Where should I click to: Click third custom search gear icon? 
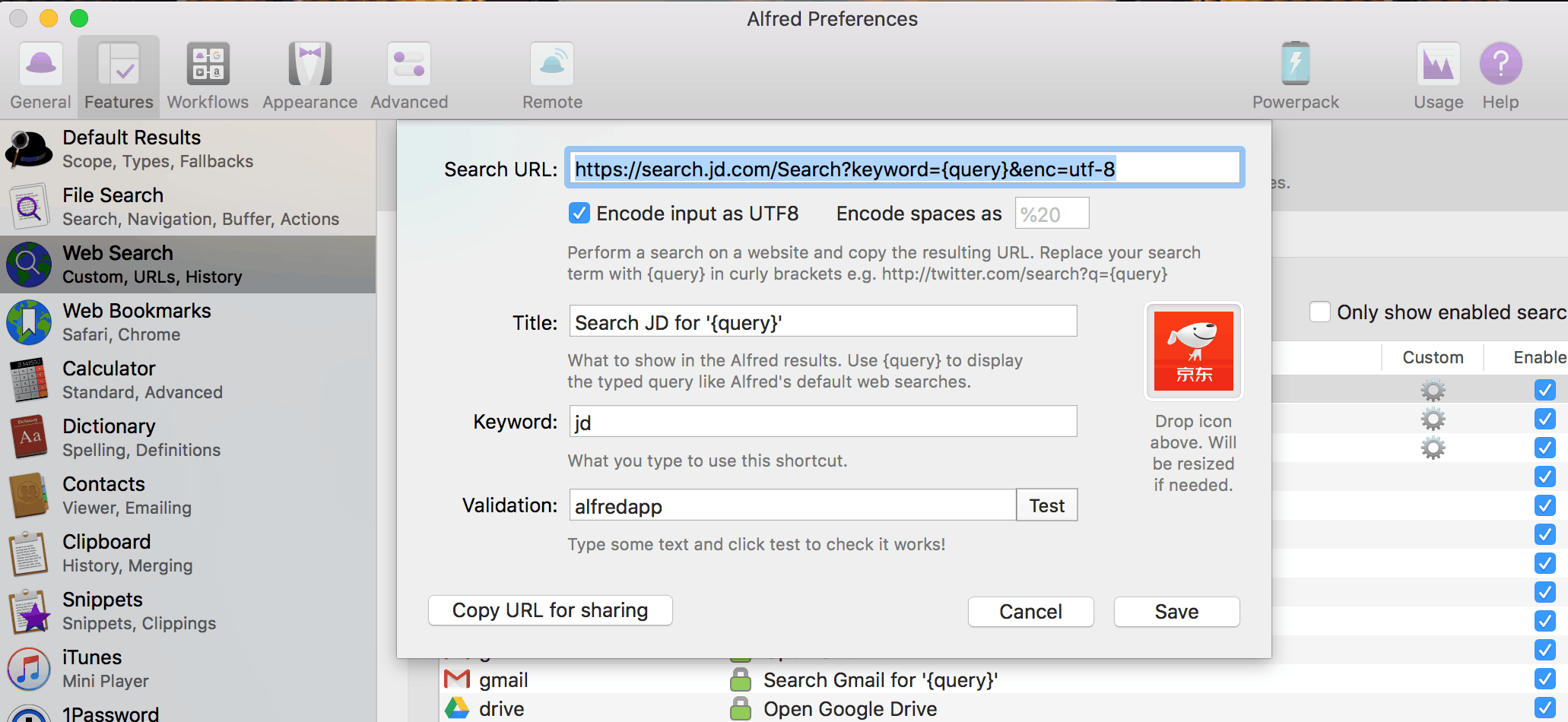point(1433,448)
